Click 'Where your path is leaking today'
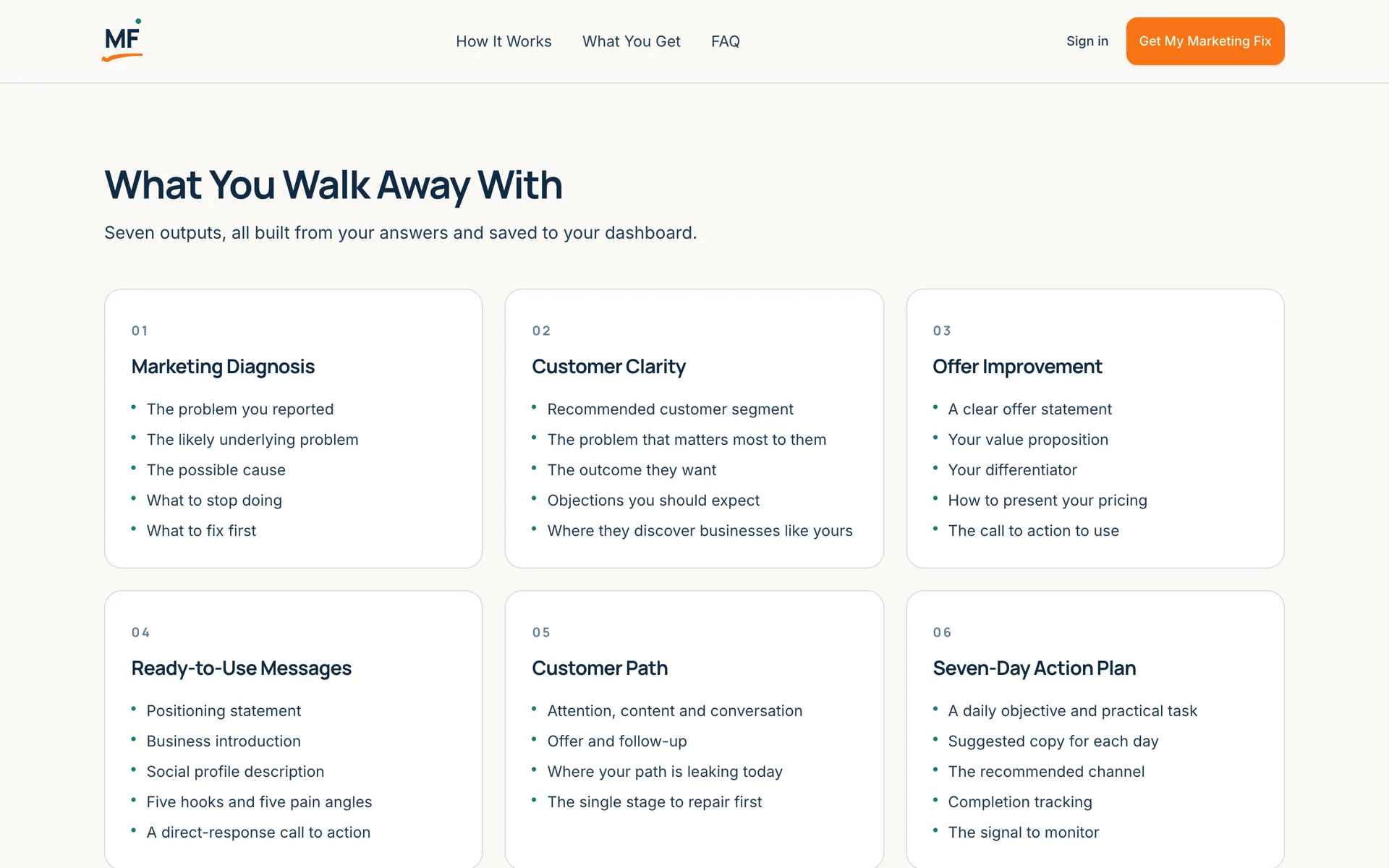The width and height of the screenshot is (1389, 868). [665, 772]
